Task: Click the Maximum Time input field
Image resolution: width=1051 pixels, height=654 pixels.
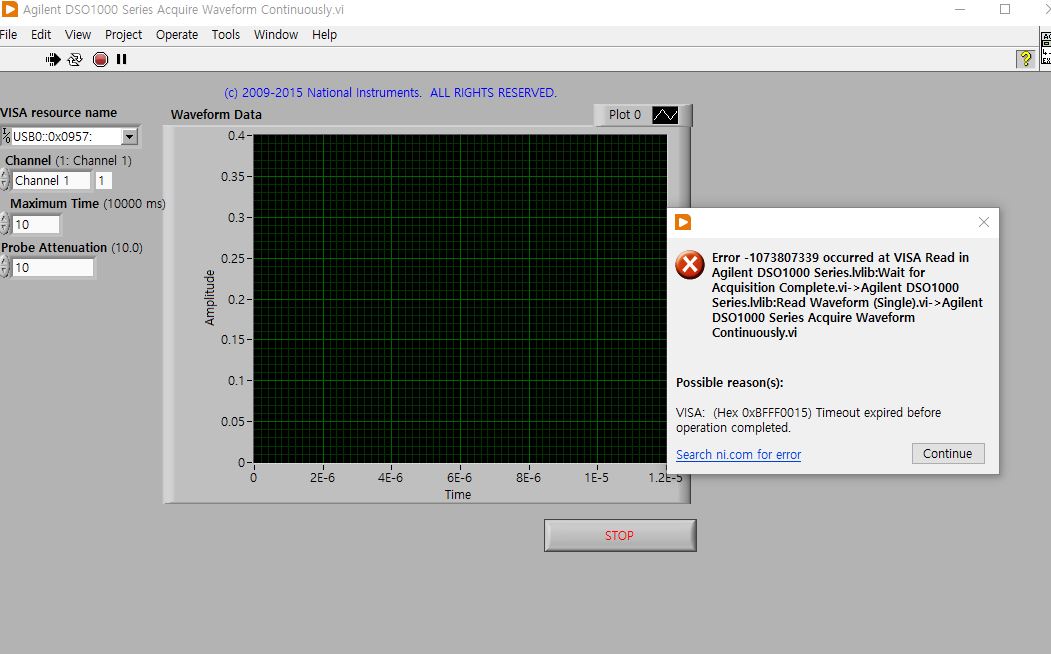Action: (x=36, y=224)
